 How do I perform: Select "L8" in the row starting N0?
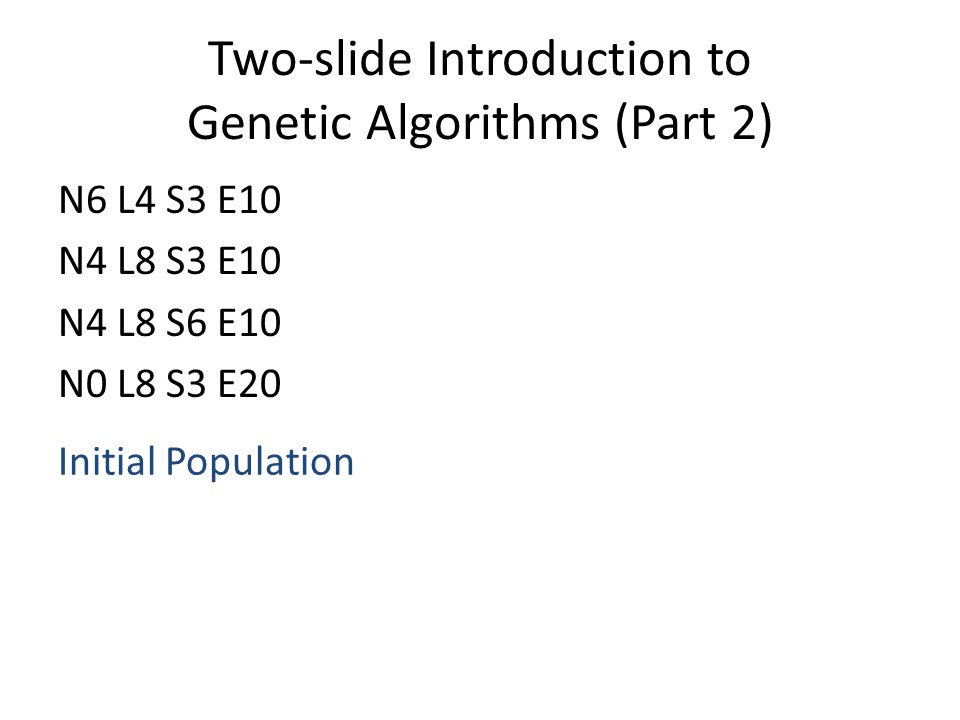[x=136, y=384]
